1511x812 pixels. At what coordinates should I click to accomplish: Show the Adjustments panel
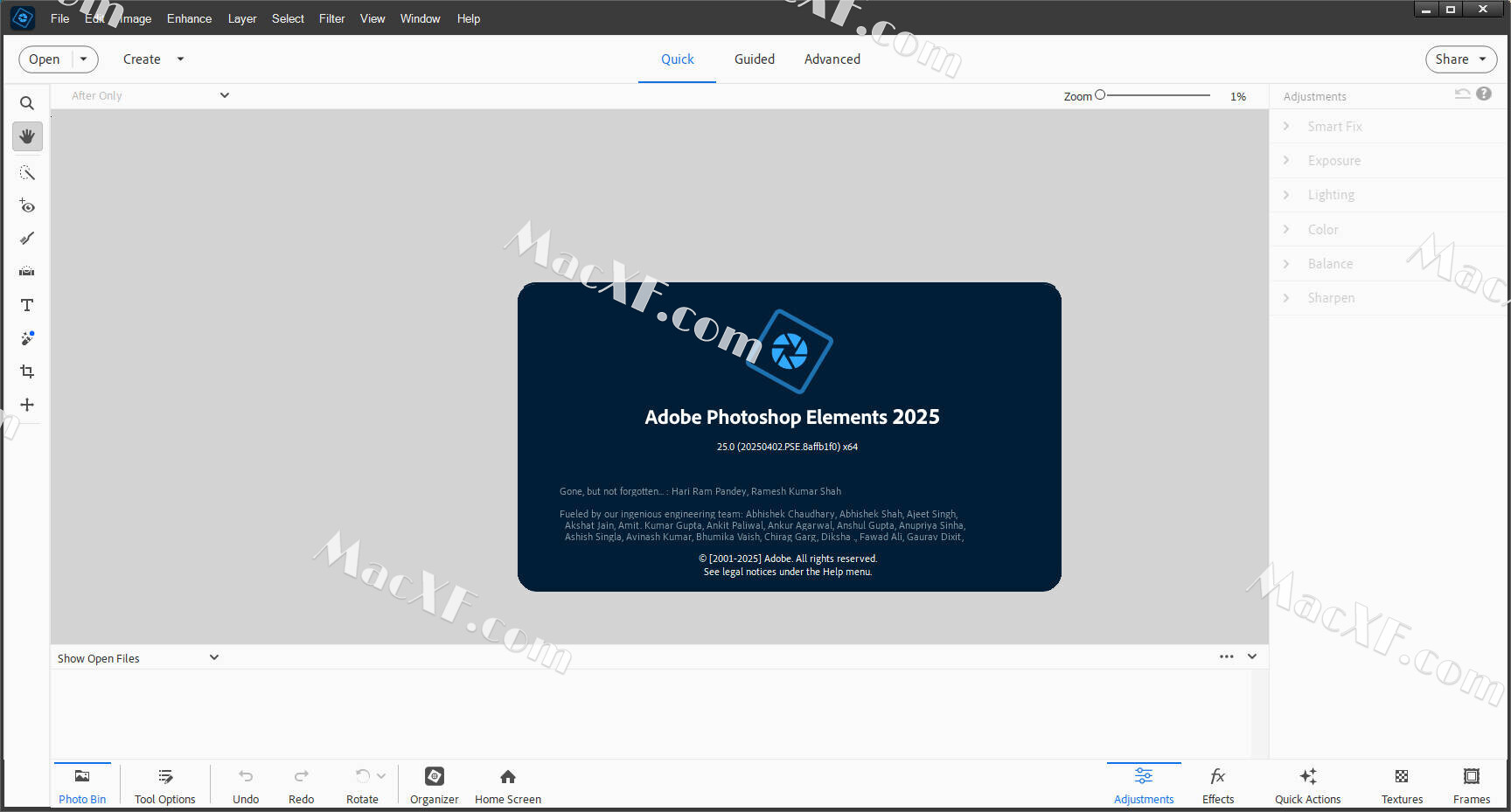pos(1144,786)
